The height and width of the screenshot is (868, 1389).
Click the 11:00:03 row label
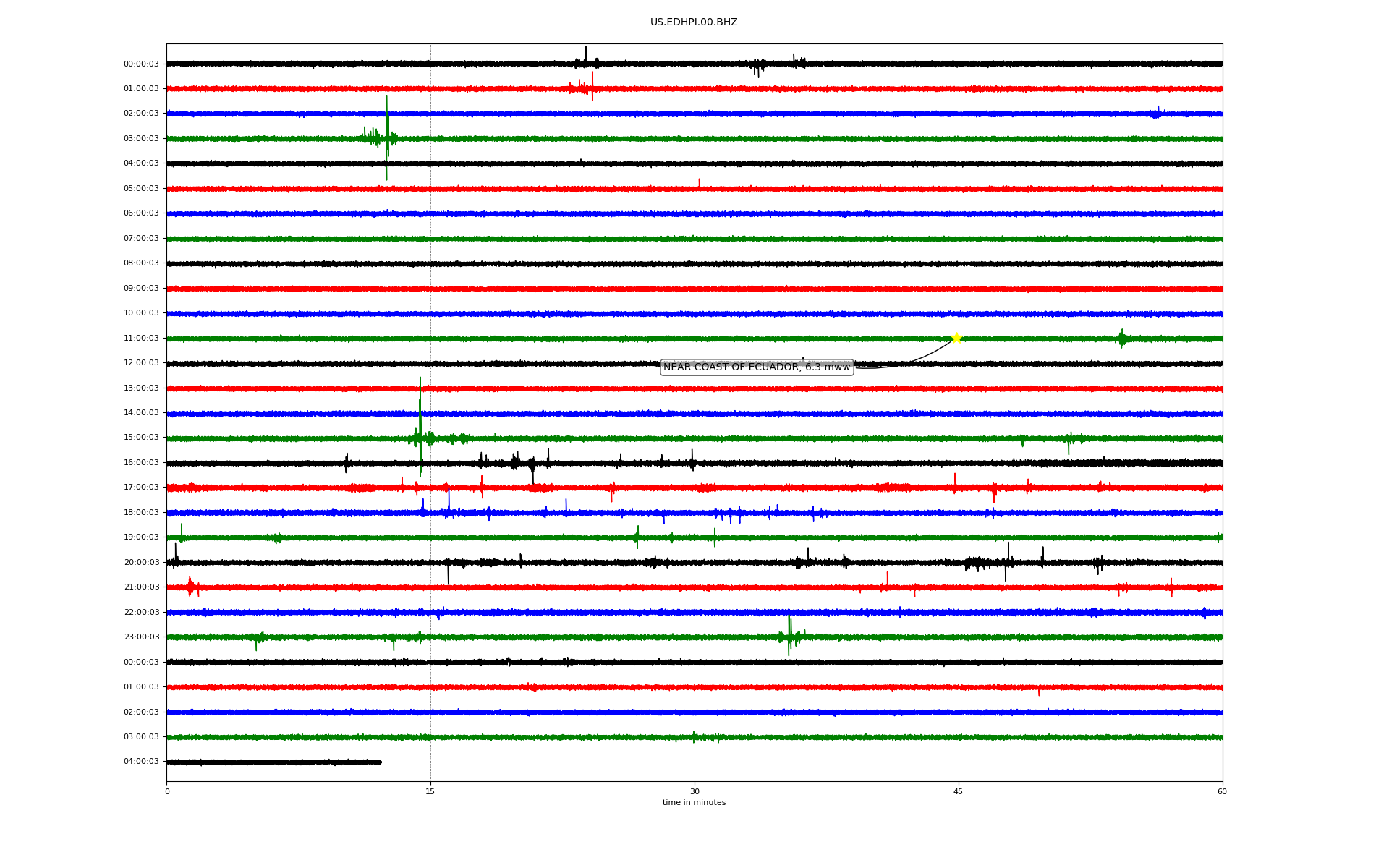pyautogui.click(x=141, y=339)
